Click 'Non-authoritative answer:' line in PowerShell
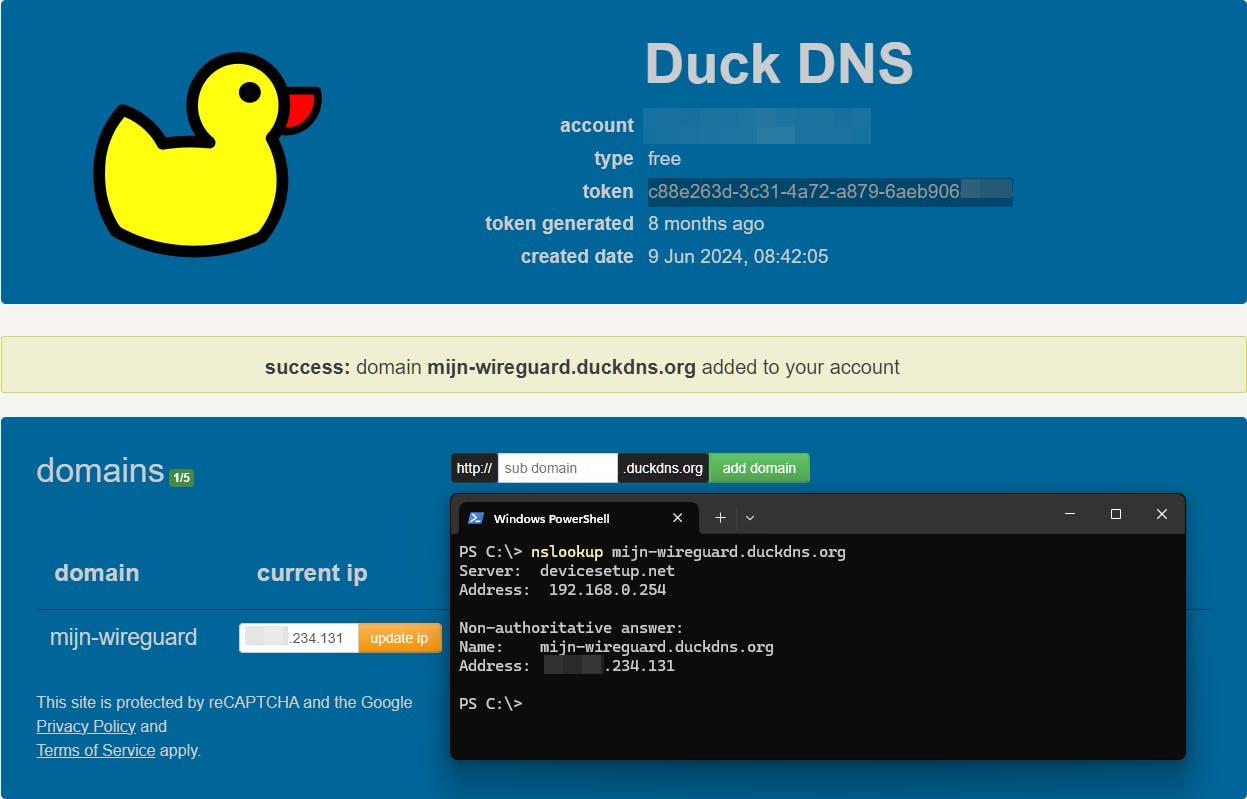1247x799 pixels. tap(571, 628)
